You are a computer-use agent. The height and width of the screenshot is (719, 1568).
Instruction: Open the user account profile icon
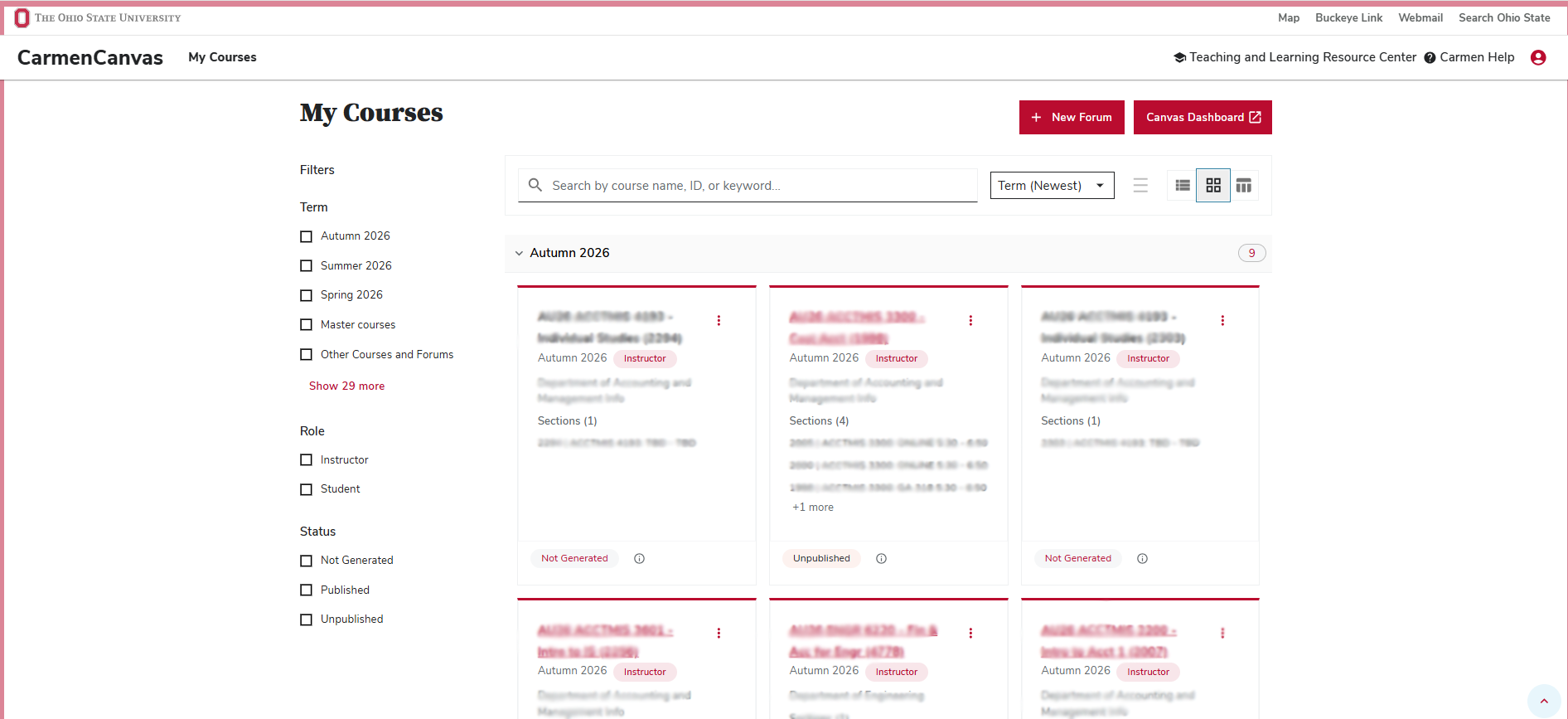[x=1538, y=57]
